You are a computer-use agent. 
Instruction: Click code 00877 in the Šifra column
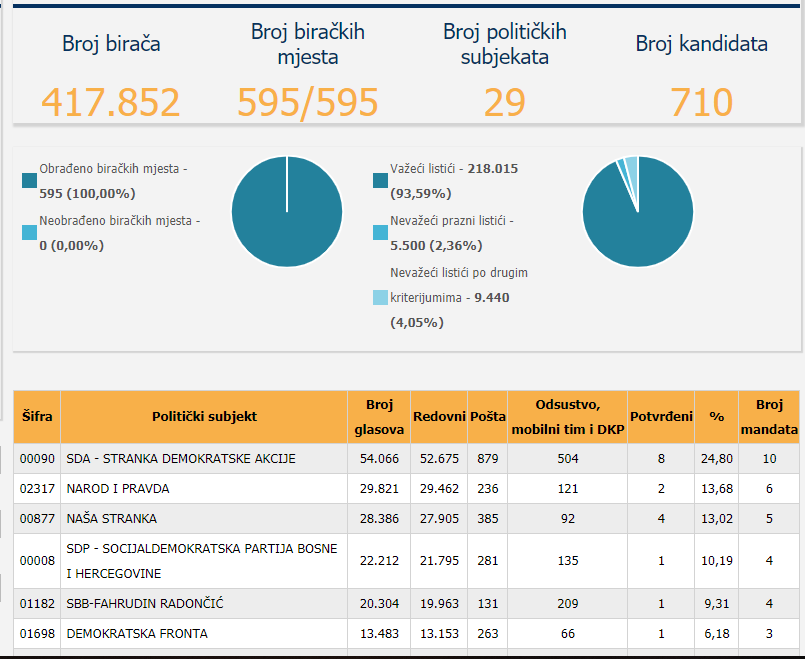(x=37, y=519)
